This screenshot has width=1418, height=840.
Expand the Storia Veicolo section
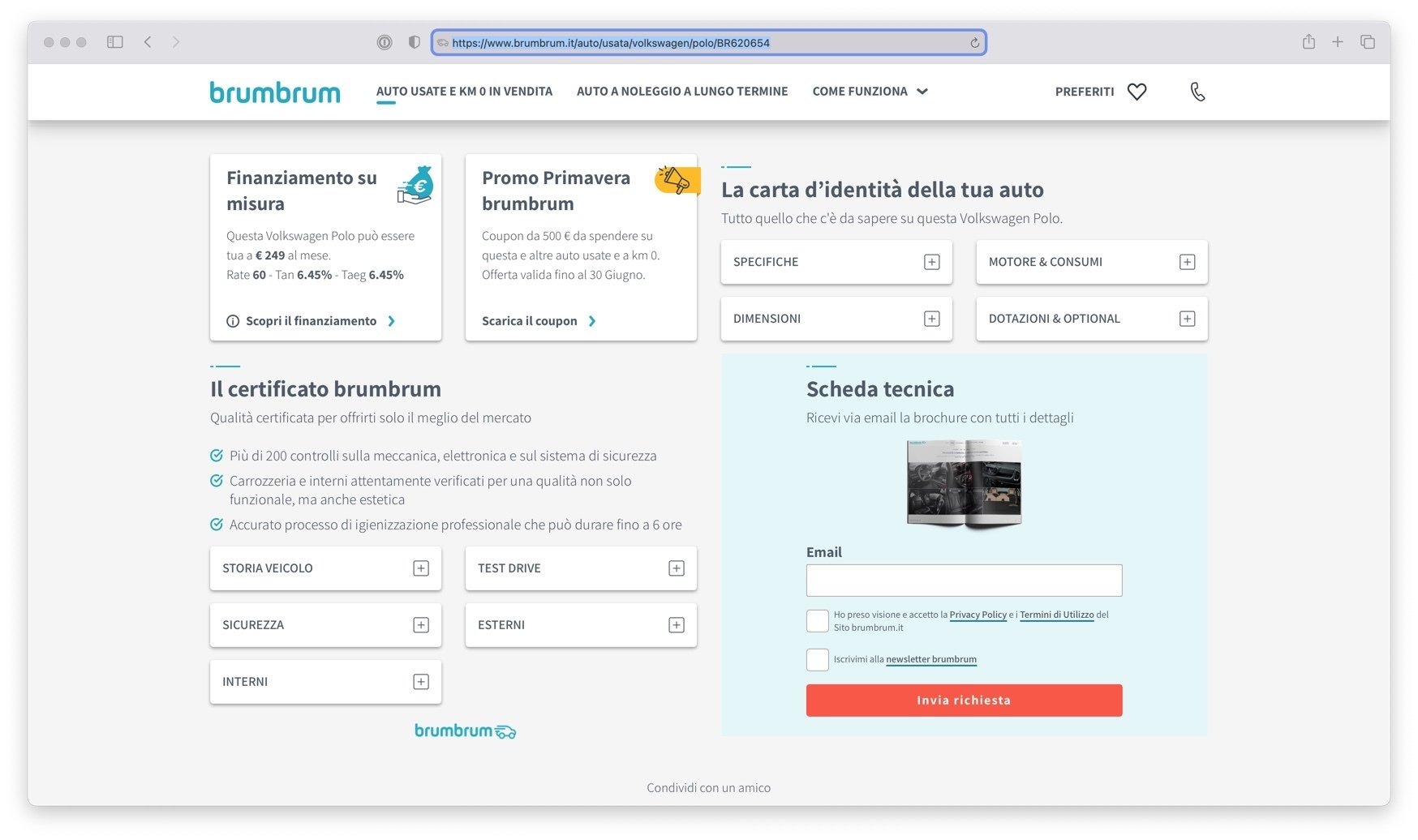pos(325,568)
